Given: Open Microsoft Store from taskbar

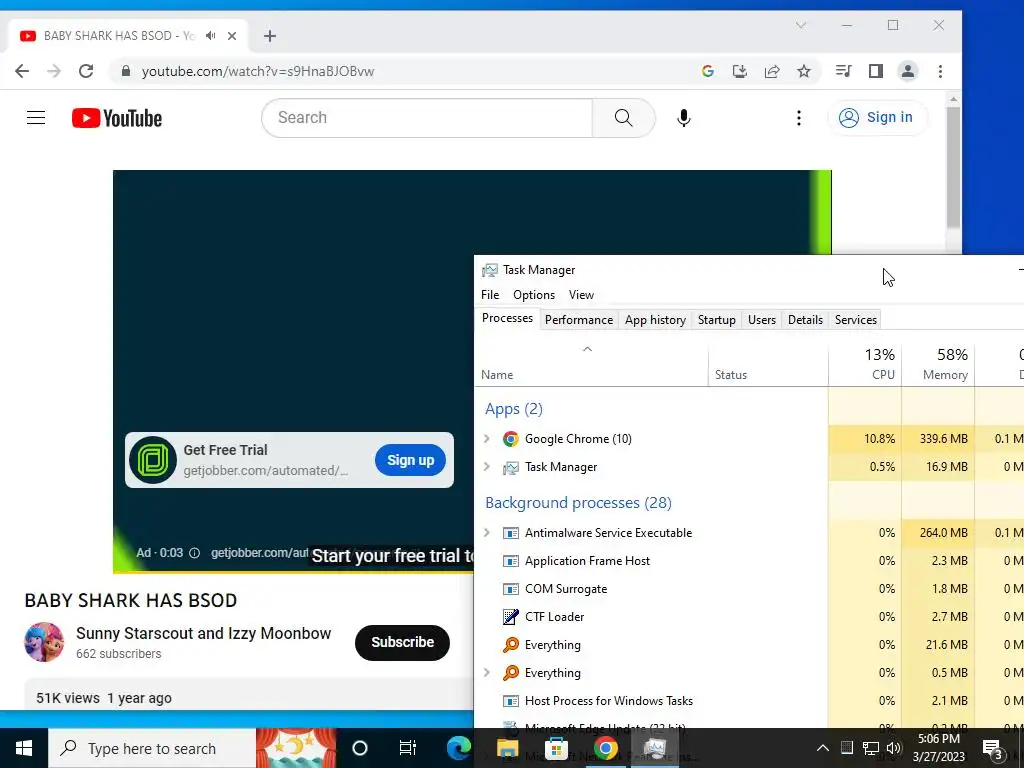Looking at the screenshot, I should click(556, 748).
